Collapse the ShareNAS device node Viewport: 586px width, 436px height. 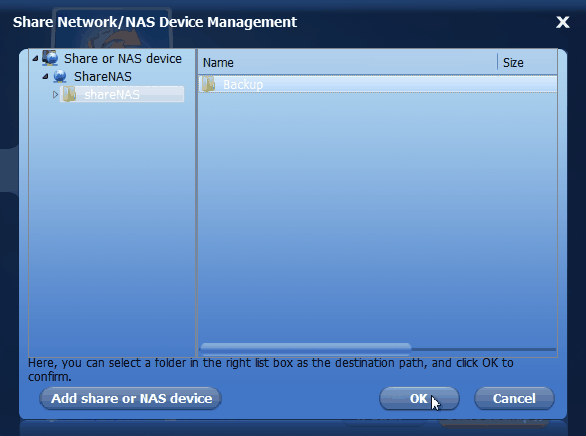(x=46, y=76)
